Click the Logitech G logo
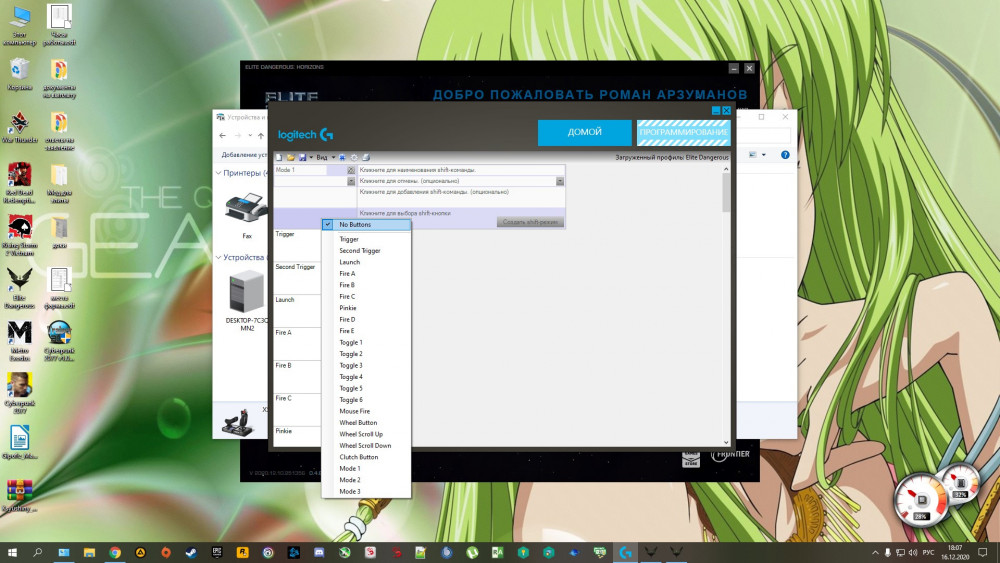Screen dimensions: 1000x563 point(305,134)
